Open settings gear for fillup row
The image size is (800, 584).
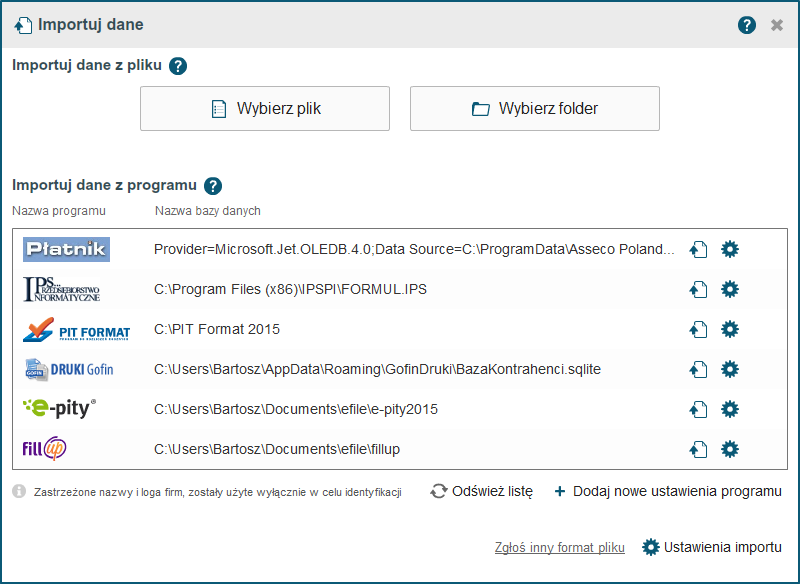tap(730, 449)
